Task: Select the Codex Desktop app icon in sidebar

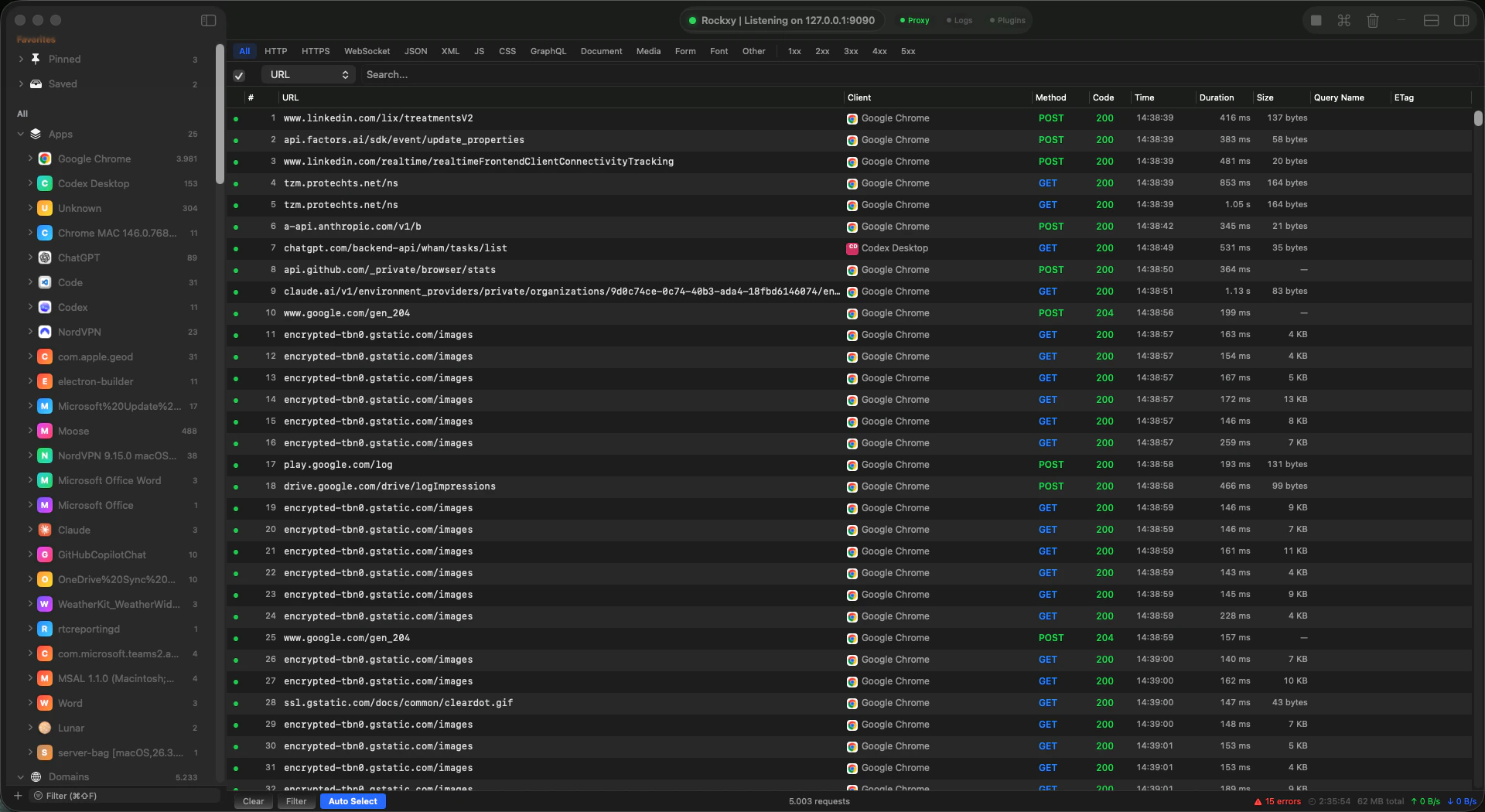Action: click(x=44, y=184)
